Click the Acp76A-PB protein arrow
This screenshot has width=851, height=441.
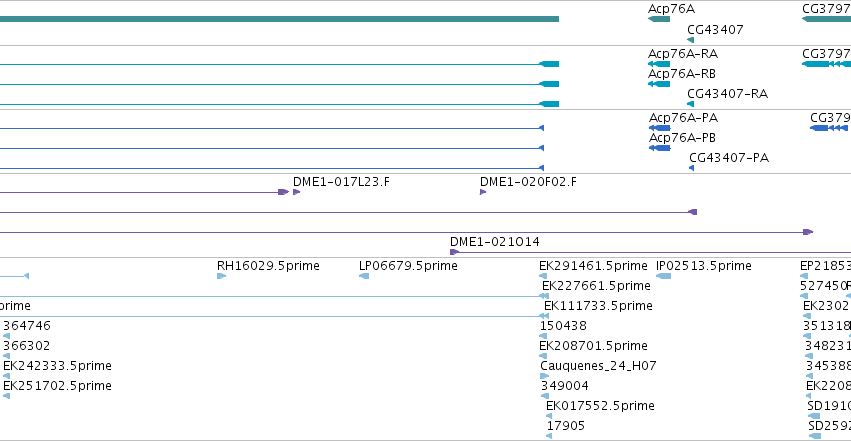click(x=660, y=148)
